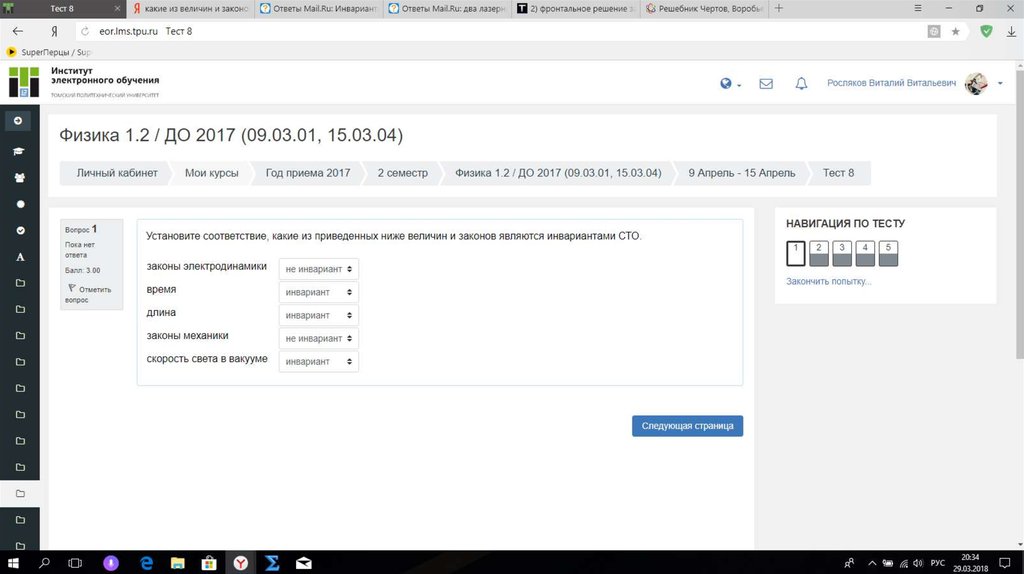Open the highlighted folder in sidebar
Viewport: 1024px width, 574px height.
(20, 494)
